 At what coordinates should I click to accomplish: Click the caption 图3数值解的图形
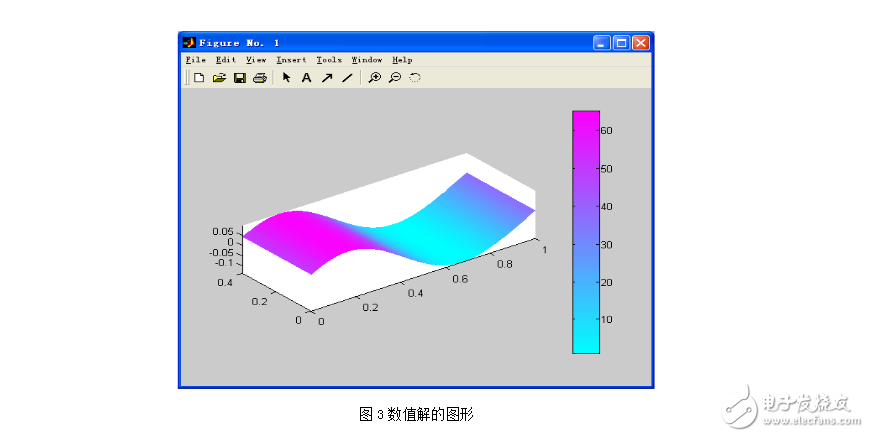pos(416,414)
